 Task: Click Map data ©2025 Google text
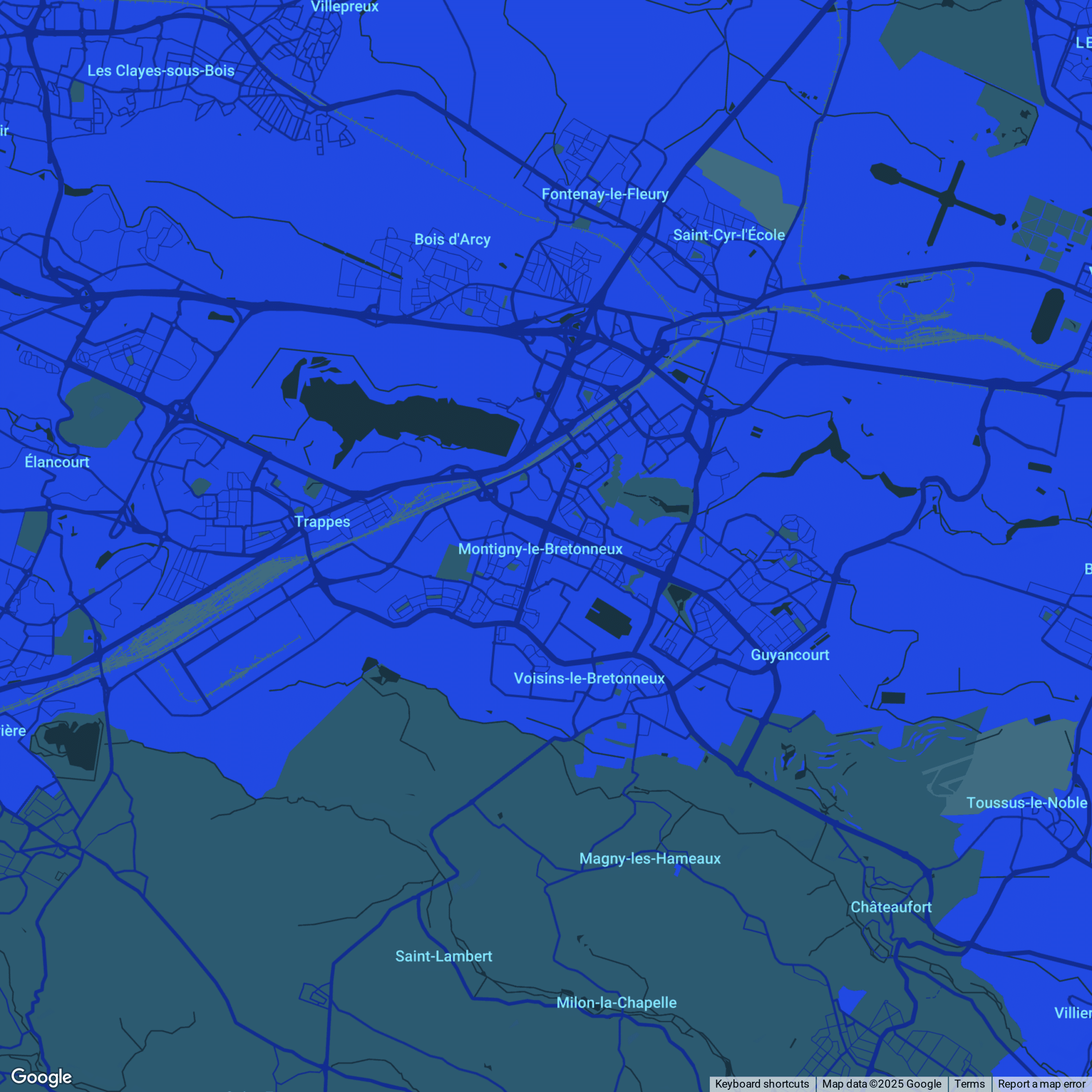click(882, 1083)
